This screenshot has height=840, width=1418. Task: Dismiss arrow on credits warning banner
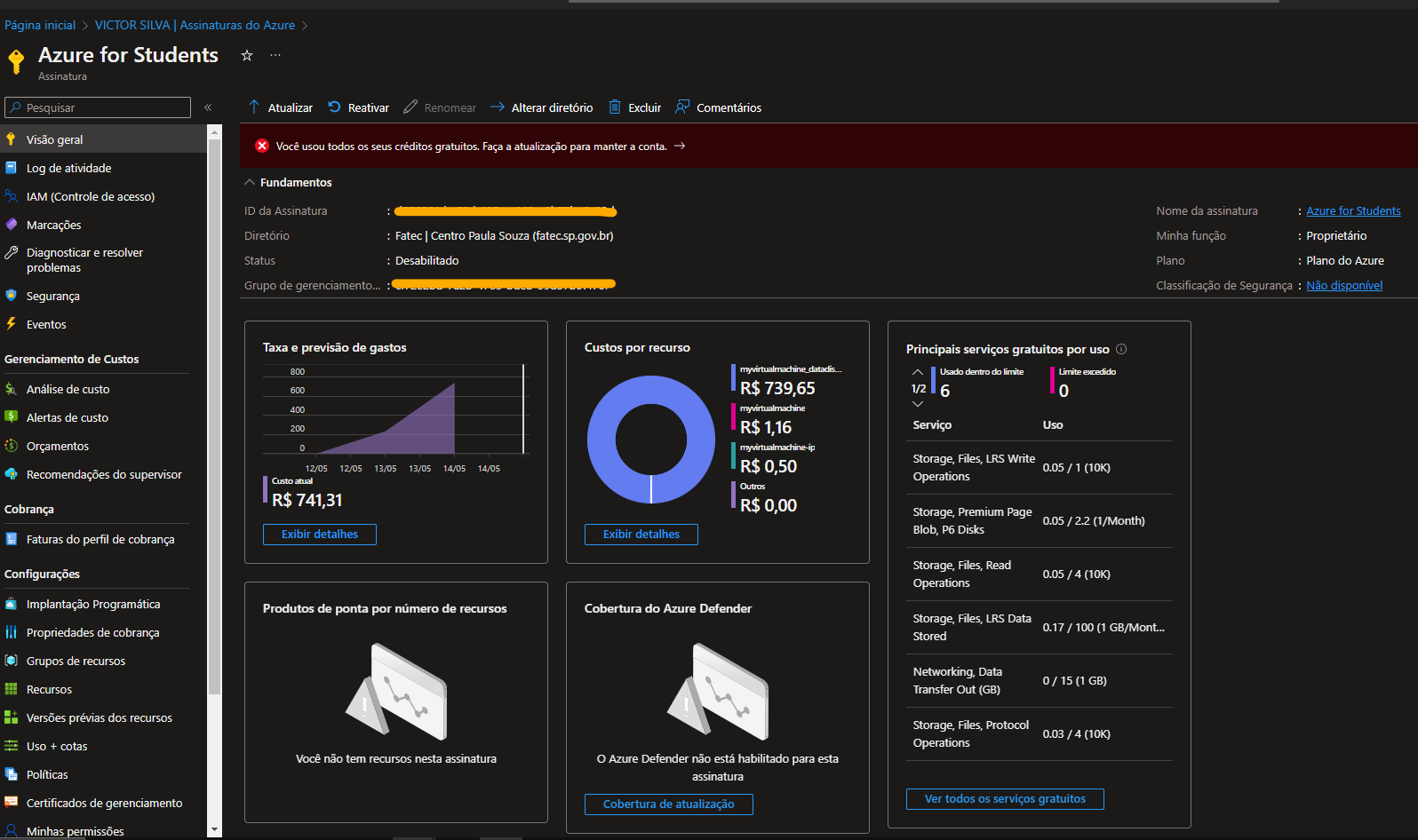point(680,146)
